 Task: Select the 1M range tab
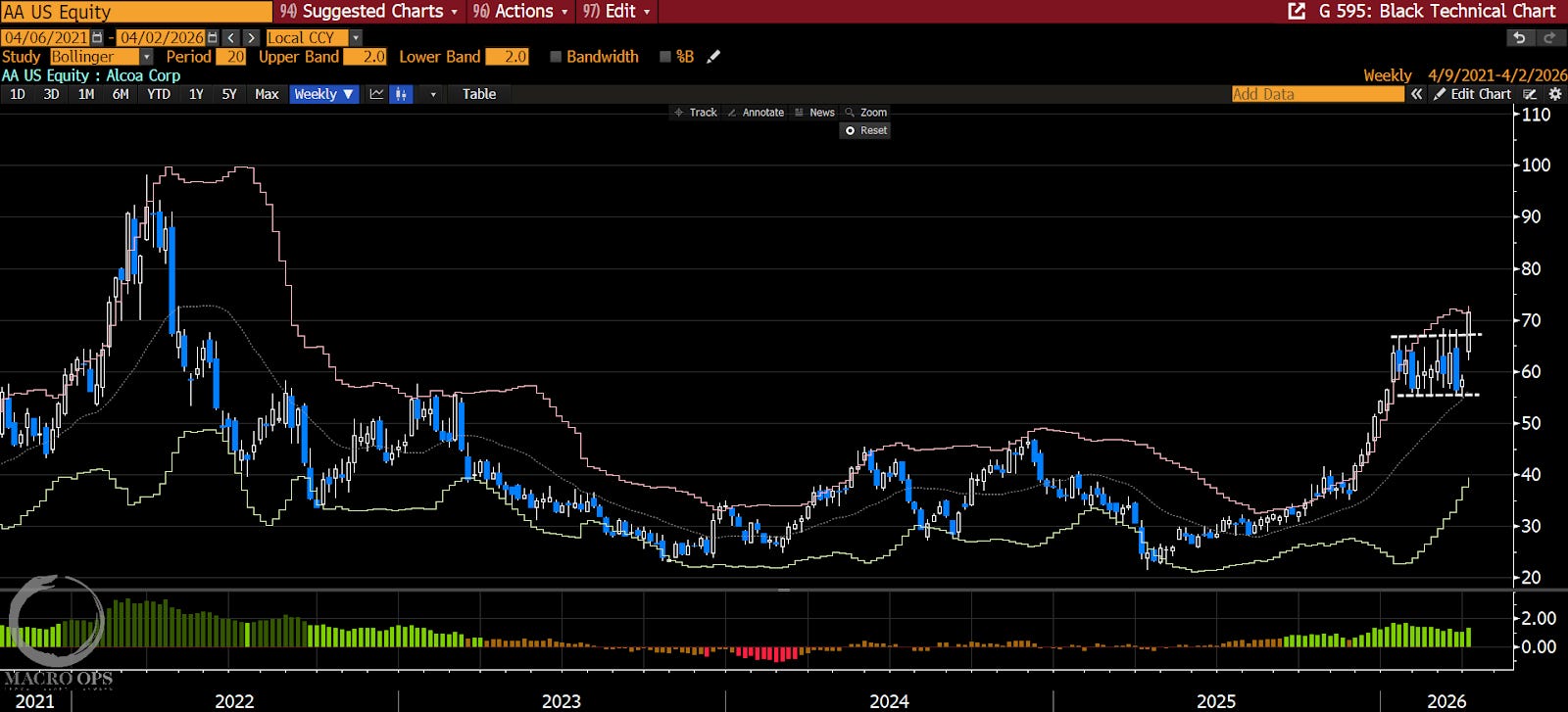tap(86, 94)
